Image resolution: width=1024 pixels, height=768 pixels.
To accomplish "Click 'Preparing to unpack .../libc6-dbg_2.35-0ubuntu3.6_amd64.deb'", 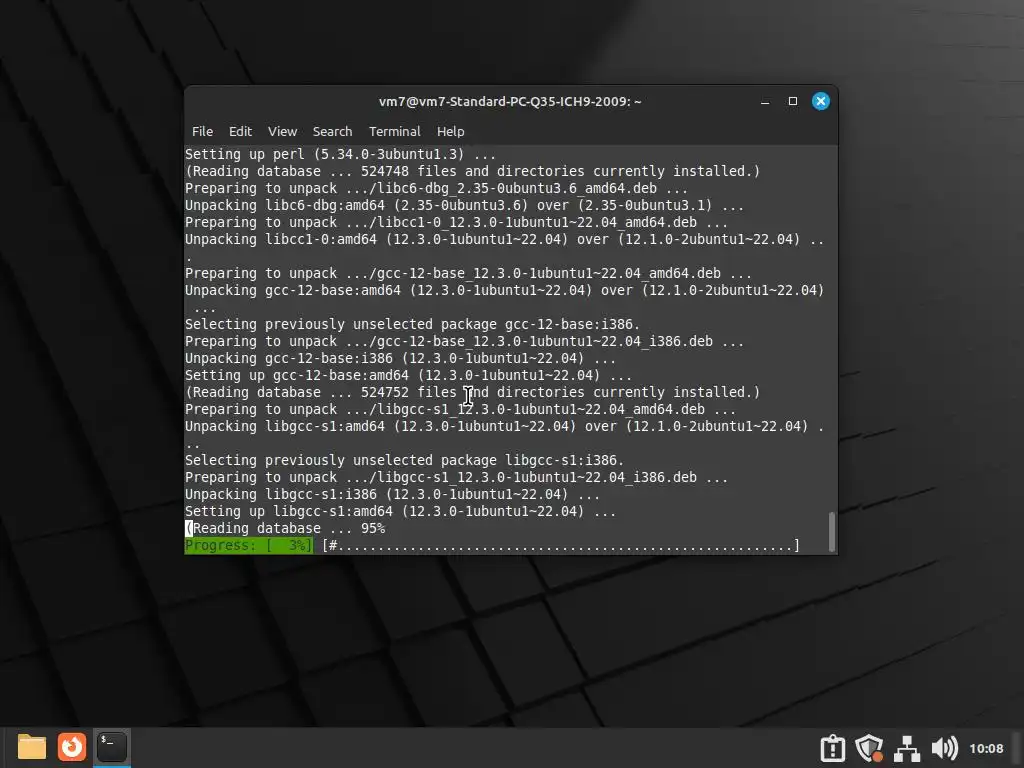I will pos(436,188).
